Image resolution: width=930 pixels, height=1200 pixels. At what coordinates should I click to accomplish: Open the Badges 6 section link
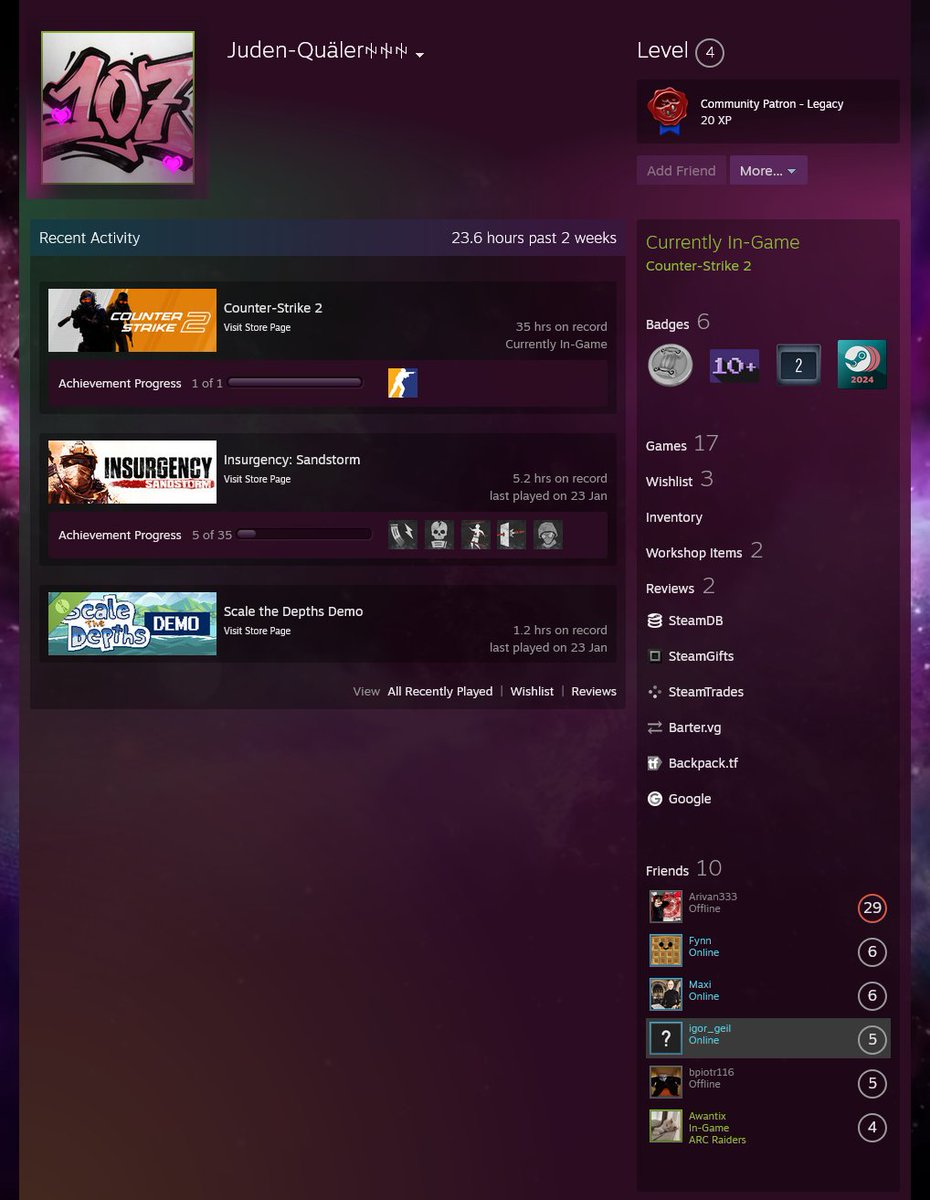pos(677,322)
